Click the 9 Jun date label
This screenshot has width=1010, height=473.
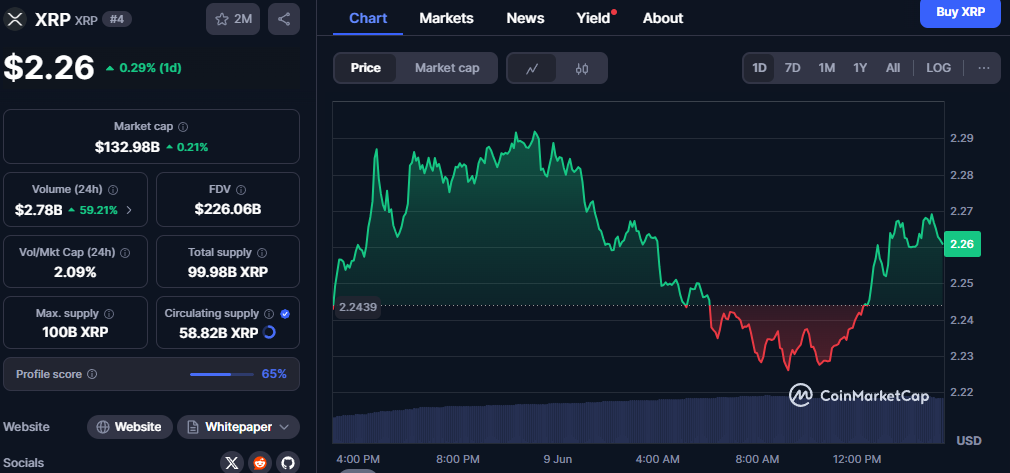point(557,459)
